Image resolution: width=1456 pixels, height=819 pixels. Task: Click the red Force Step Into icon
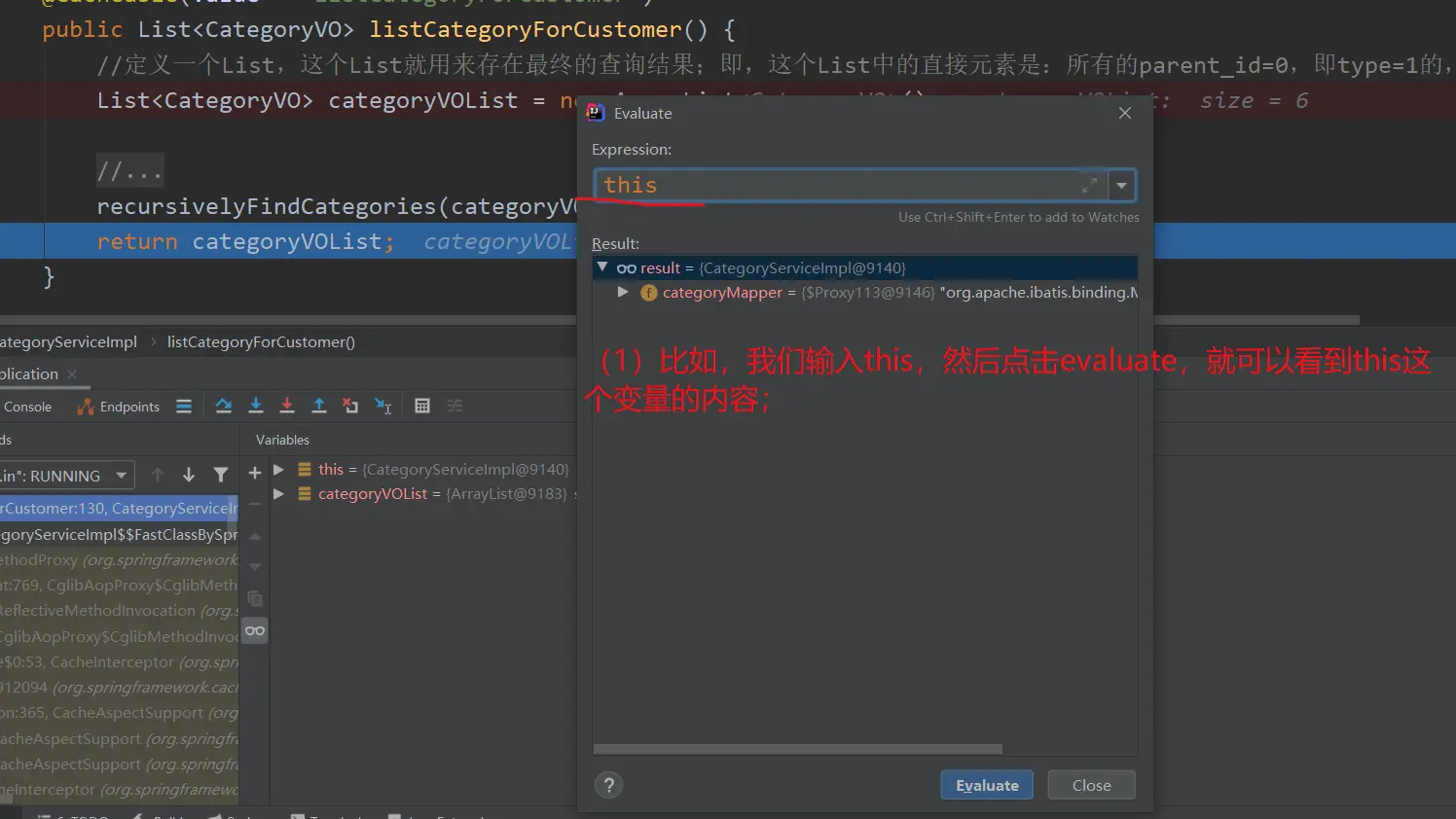(287, 407)
